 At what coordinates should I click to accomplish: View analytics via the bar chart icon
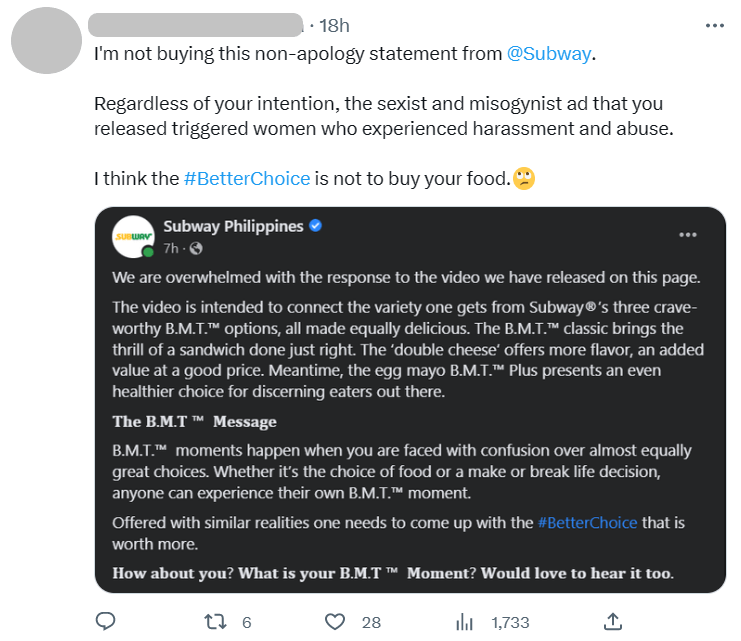[465, 622]
